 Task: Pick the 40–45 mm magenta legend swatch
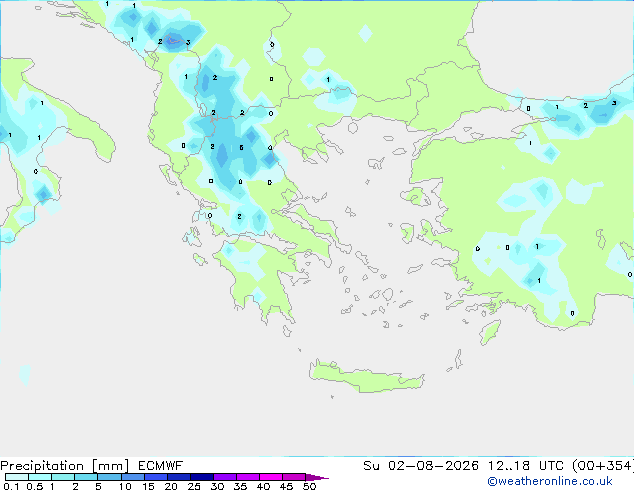[x=271, y=477]
